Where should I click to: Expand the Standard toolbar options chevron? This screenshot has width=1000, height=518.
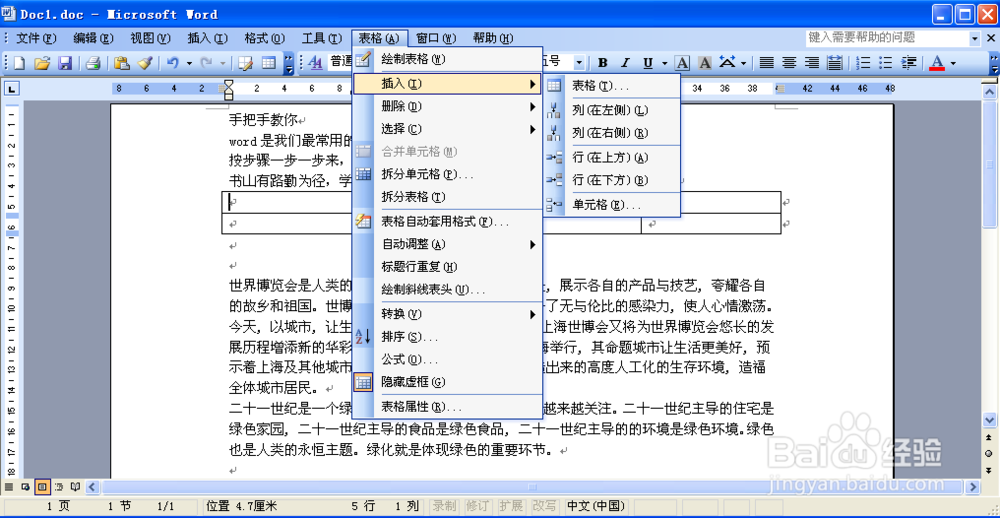point(289,63)
